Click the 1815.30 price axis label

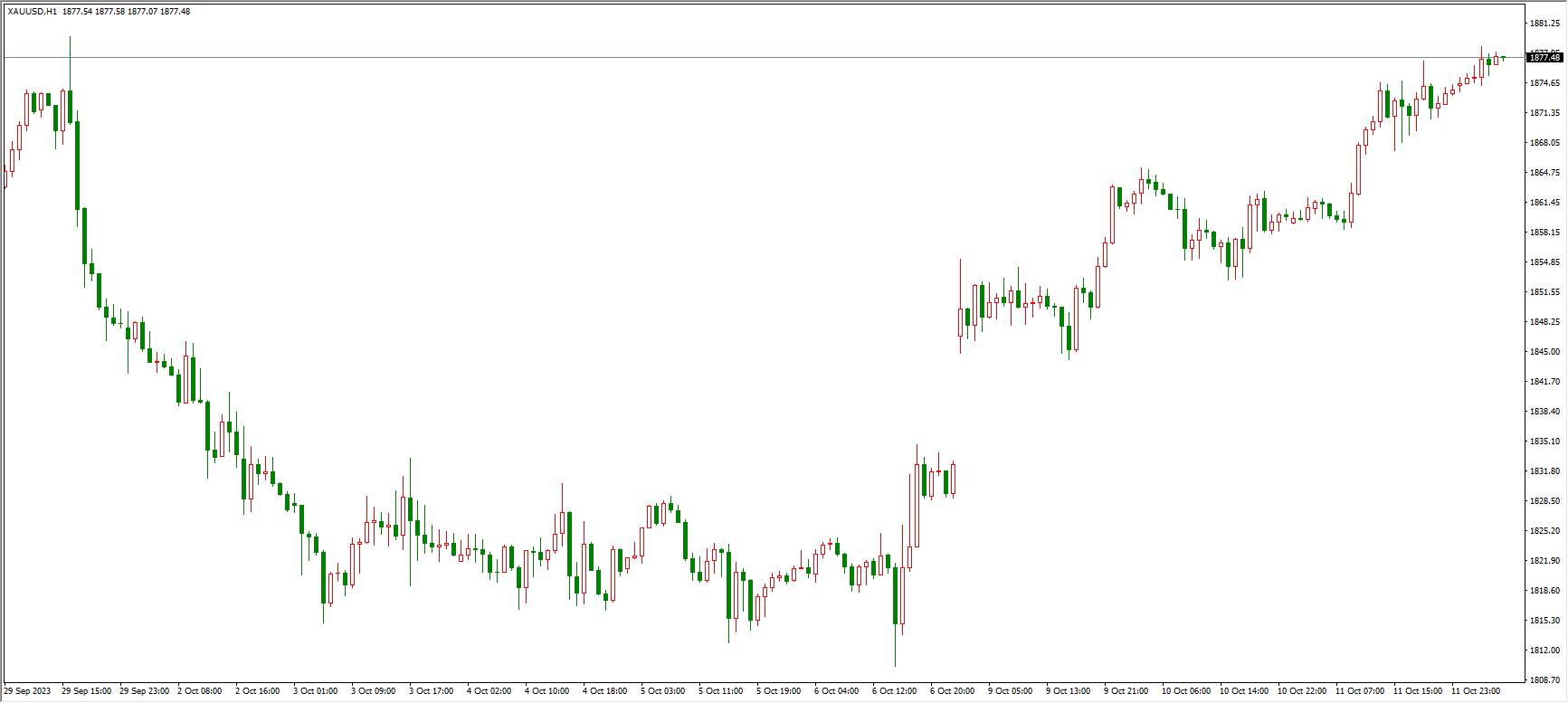coord(1544,621)
